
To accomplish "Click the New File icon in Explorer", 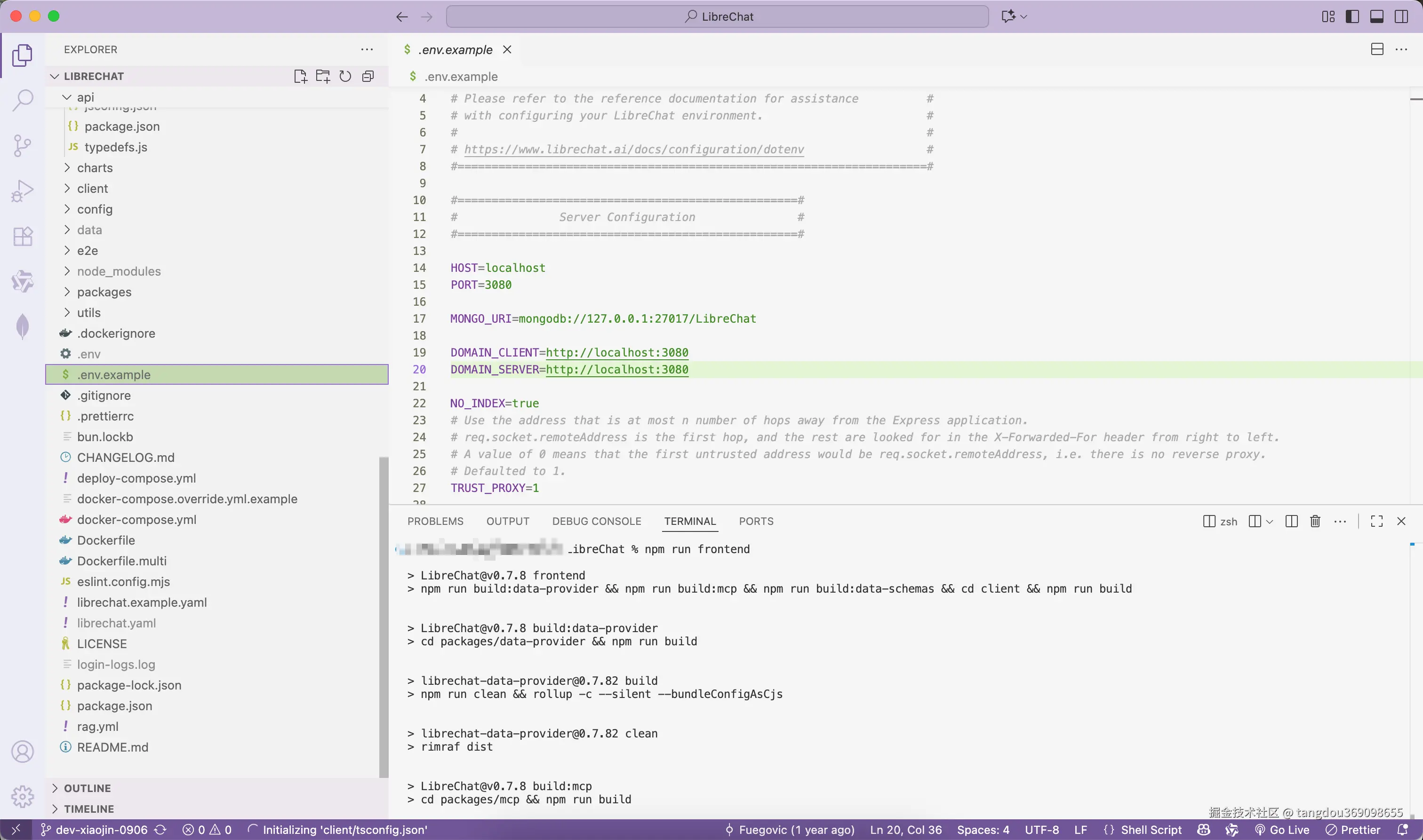I will [300, 76].
